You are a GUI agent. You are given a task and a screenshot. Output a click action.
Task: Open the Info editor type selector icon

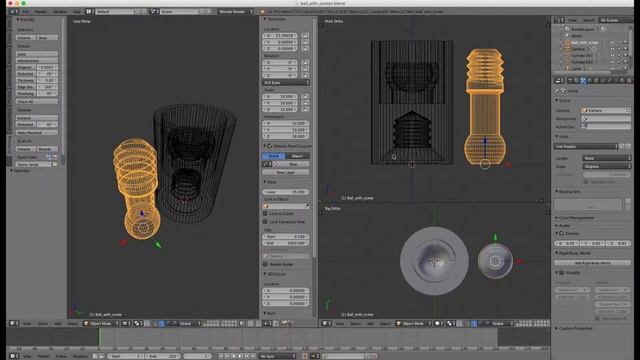pos(13,11)
